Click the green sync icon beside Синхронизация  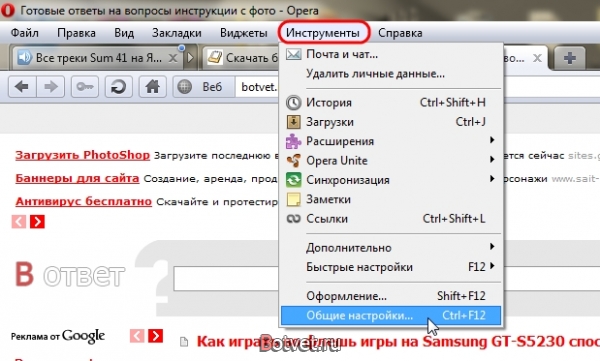pos(293,180)
